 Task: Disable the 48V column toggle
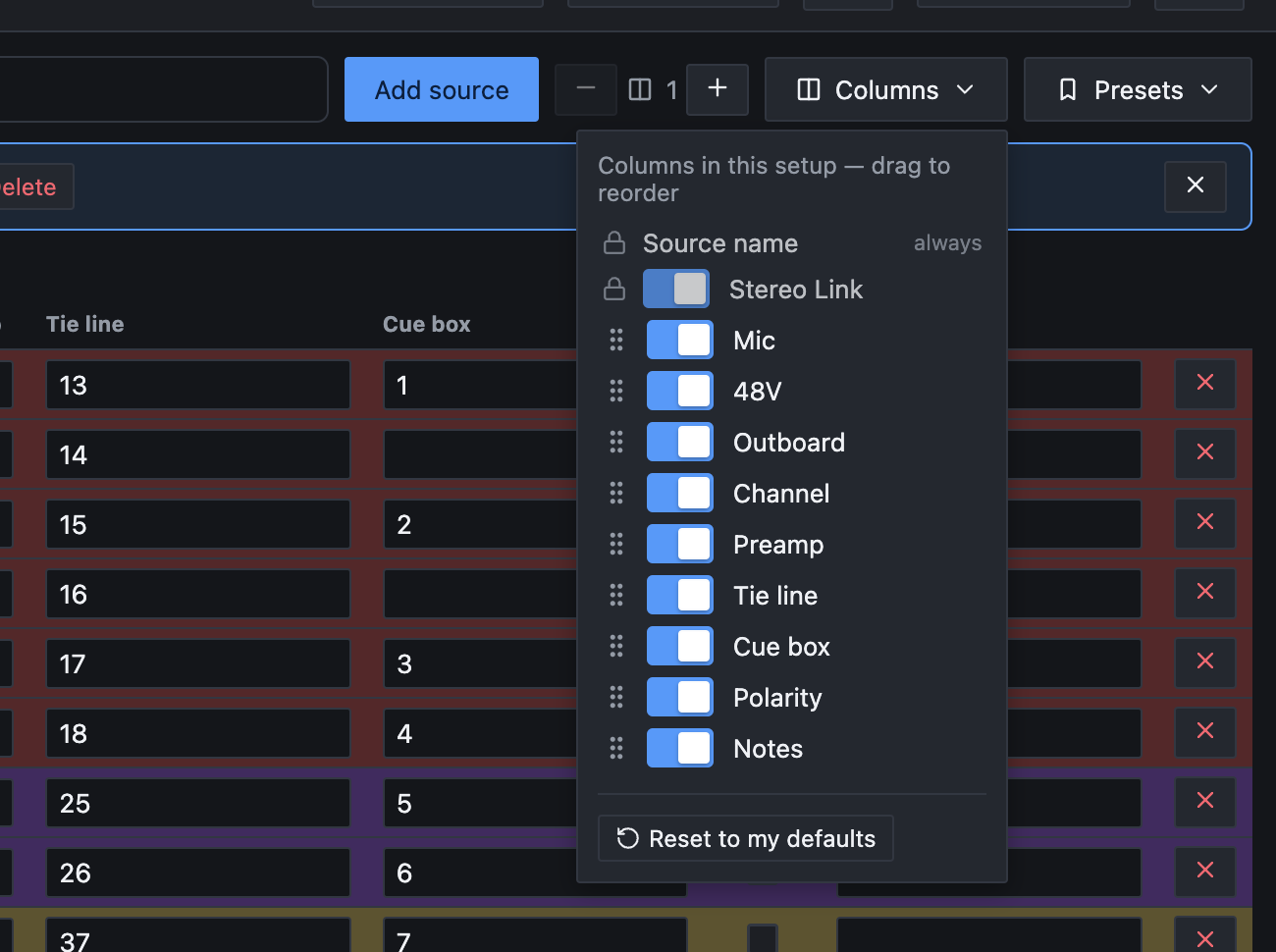[x=680, y=391]
